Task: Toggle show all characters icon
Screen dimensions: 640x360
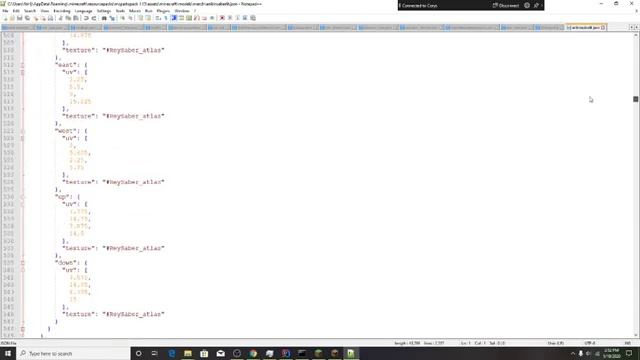Action: 166,18
